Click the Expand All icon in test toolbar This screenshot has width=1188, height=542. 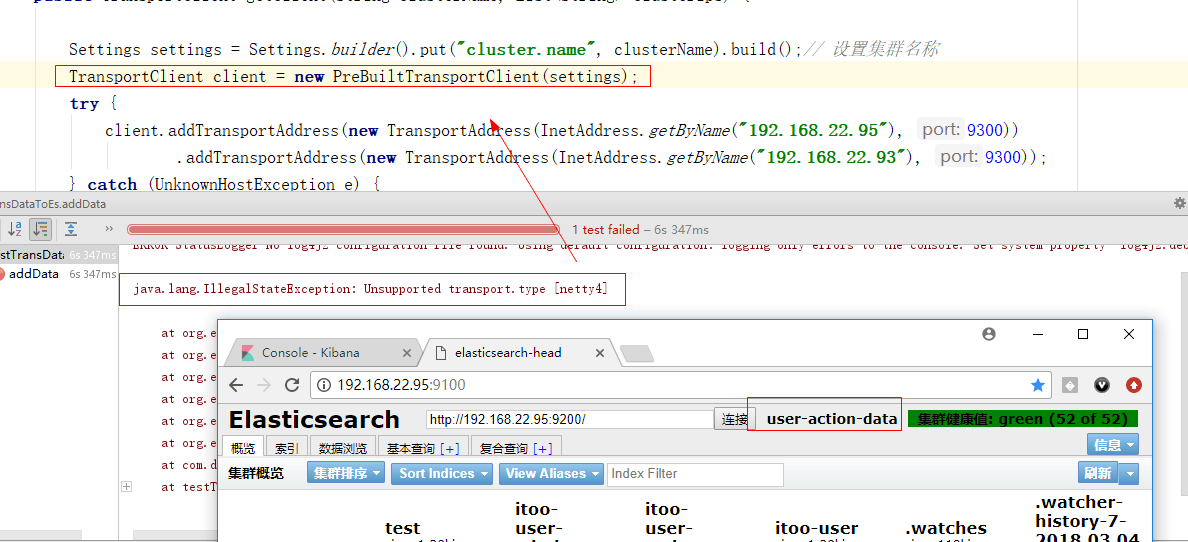[70, 229]
